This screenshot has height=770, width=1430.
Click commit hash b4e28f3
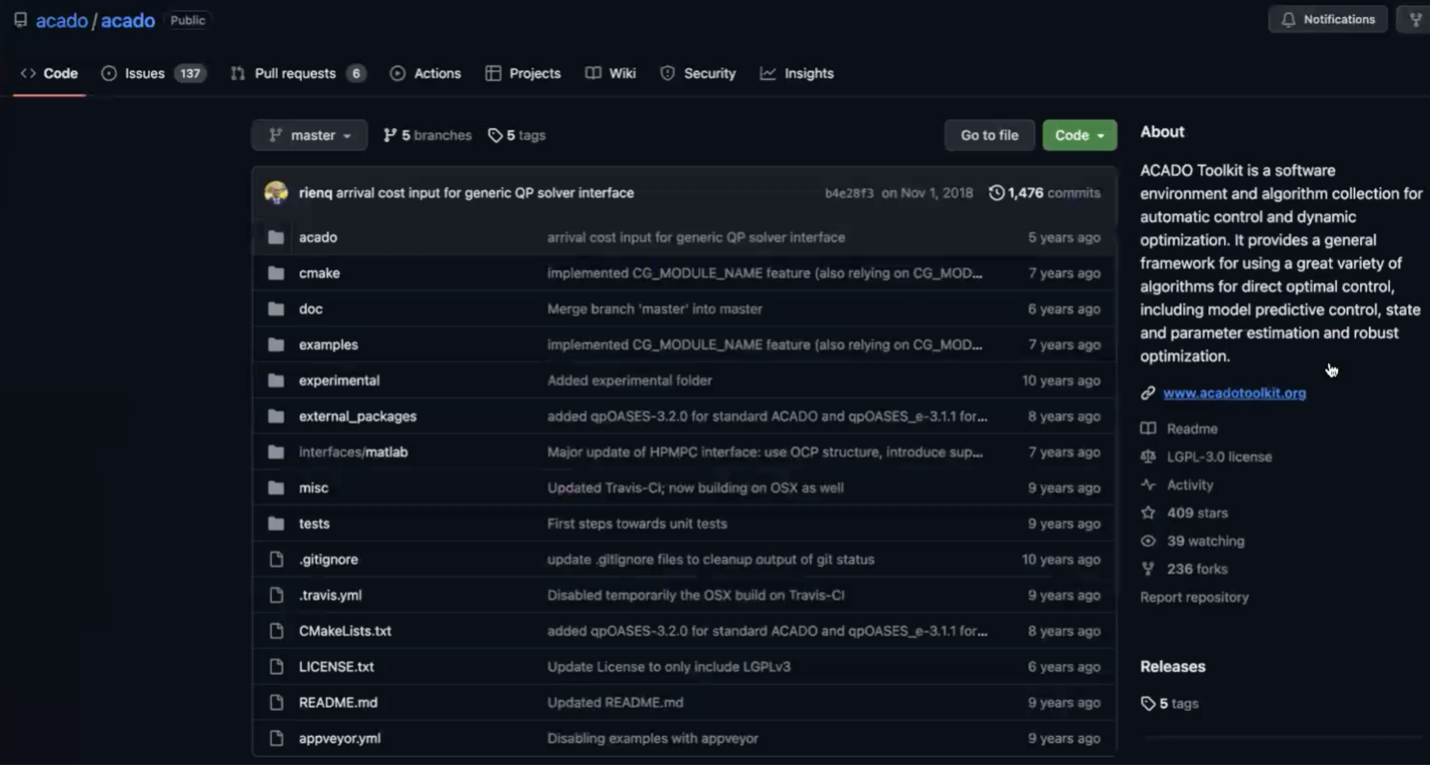(849, 192)
